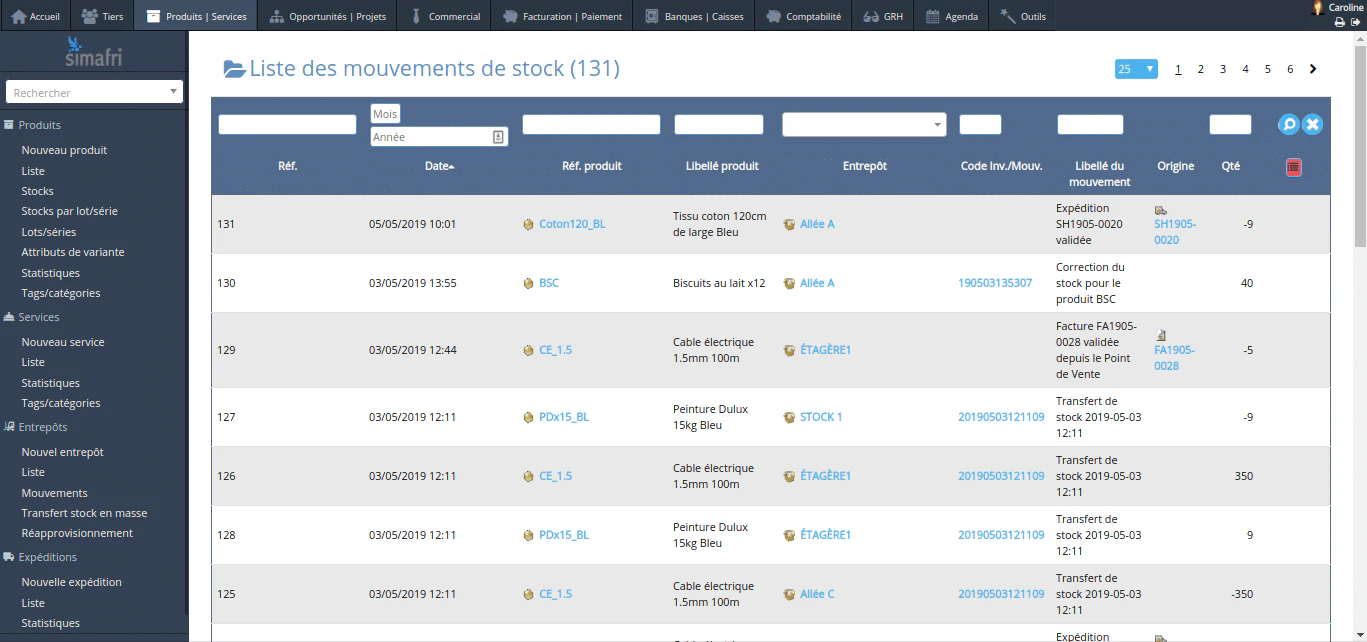Open the Commercial menu
Image resolution: width=1367 pixels, height=642 pixels.
pyautogui.click(x=445, y=16)
